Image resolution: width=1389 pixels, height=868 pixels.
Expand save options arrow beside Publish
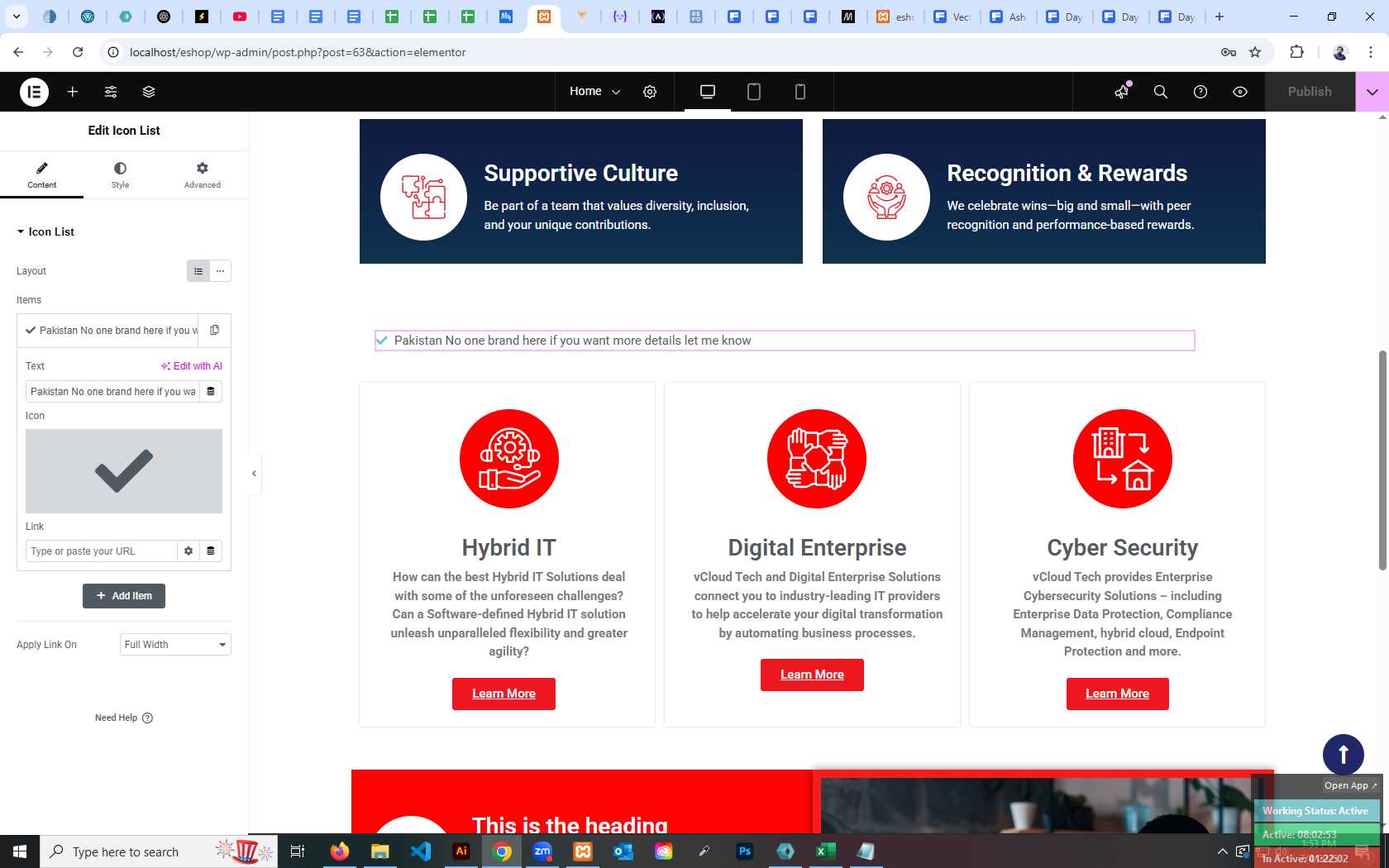pyautogui.click(x=1372, y=92)
